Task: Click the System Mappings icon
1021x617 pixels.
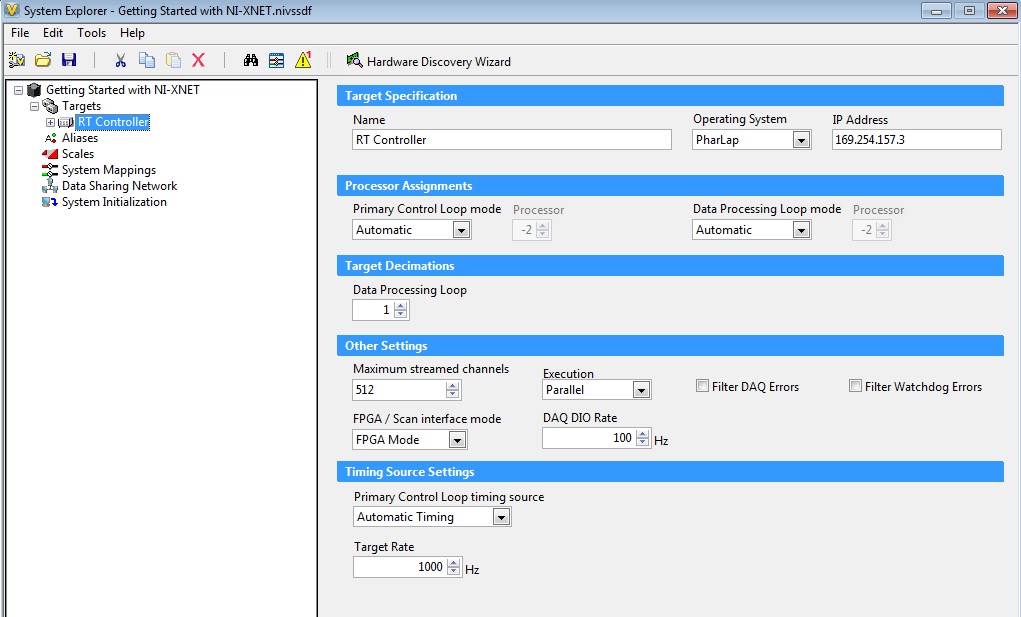Action: (50, 170)
